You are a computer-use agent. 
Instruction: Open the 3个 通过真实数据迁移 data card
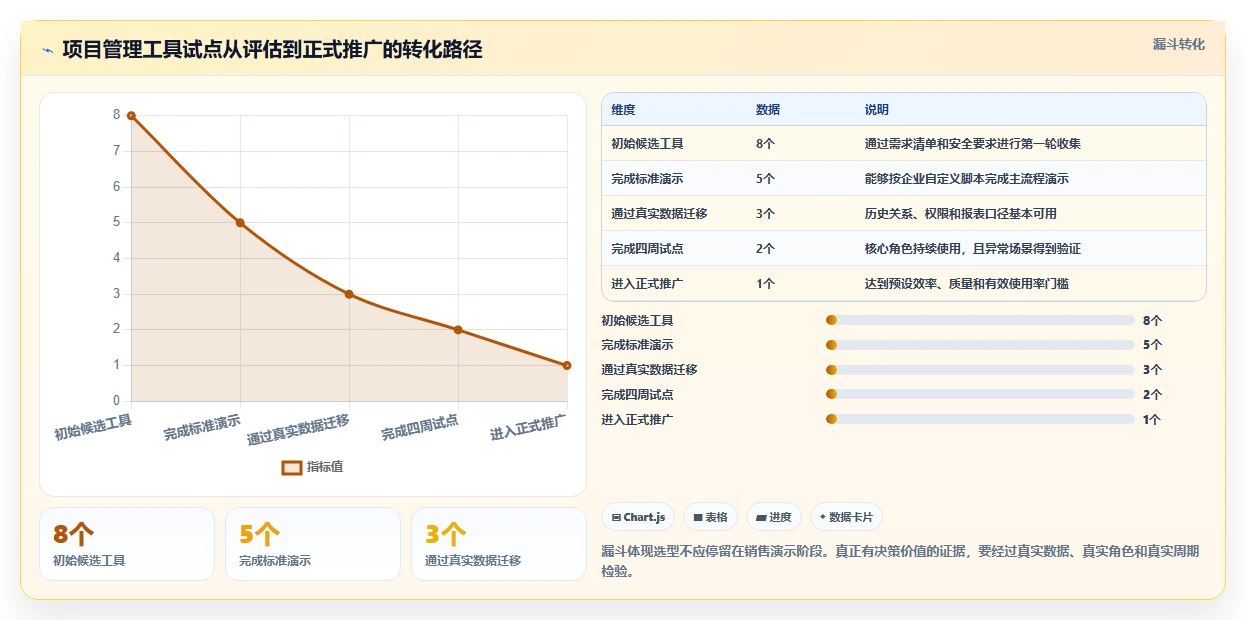(499, 544)
